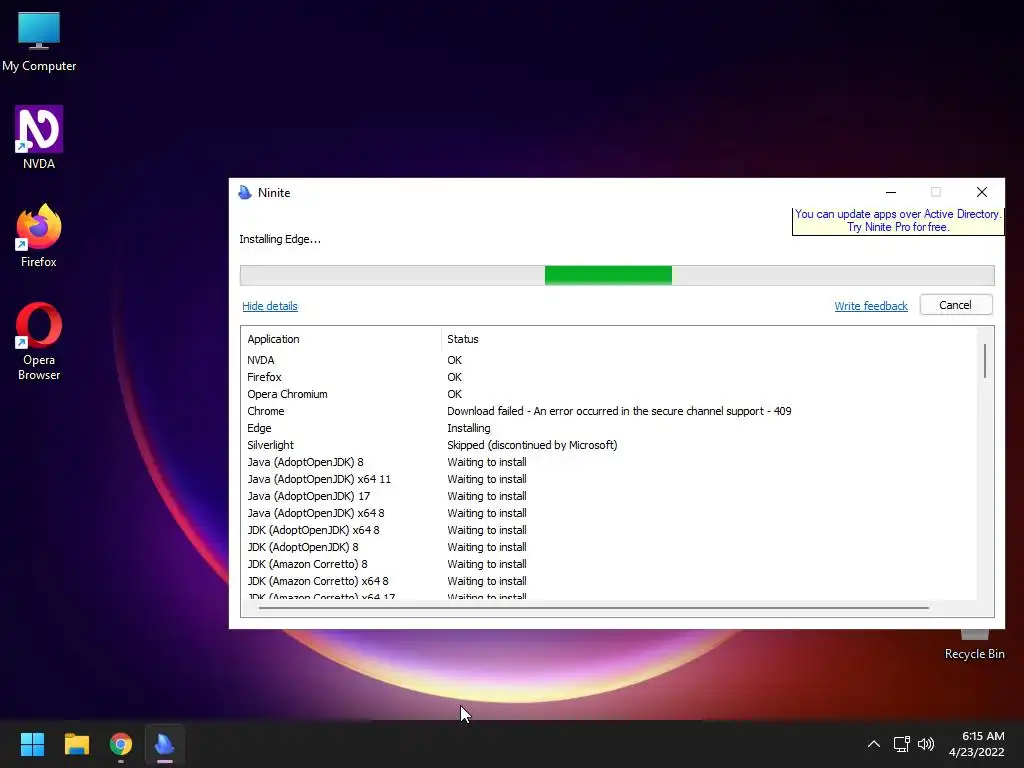Close the Ninite window

click(982, 192)
